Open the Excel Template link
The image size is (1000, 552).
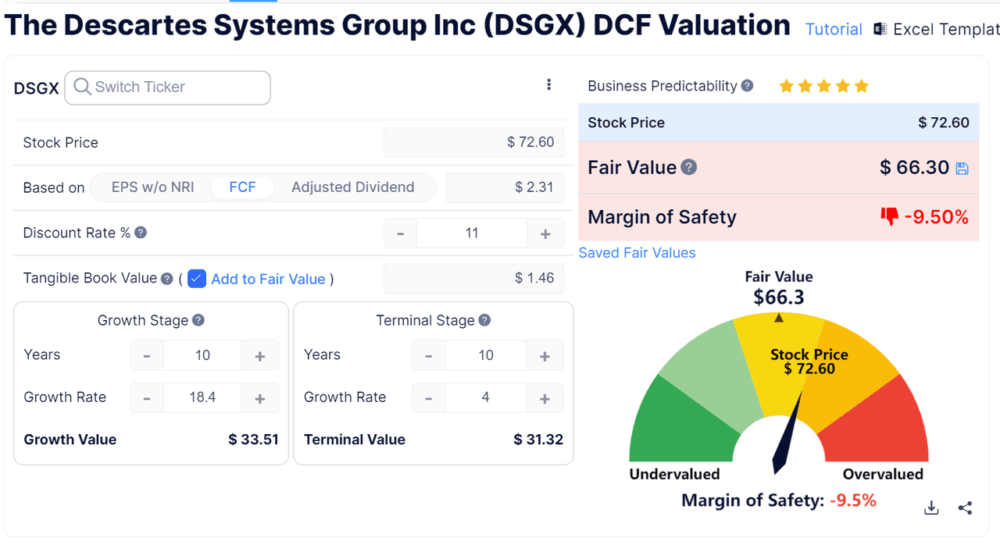946,29
